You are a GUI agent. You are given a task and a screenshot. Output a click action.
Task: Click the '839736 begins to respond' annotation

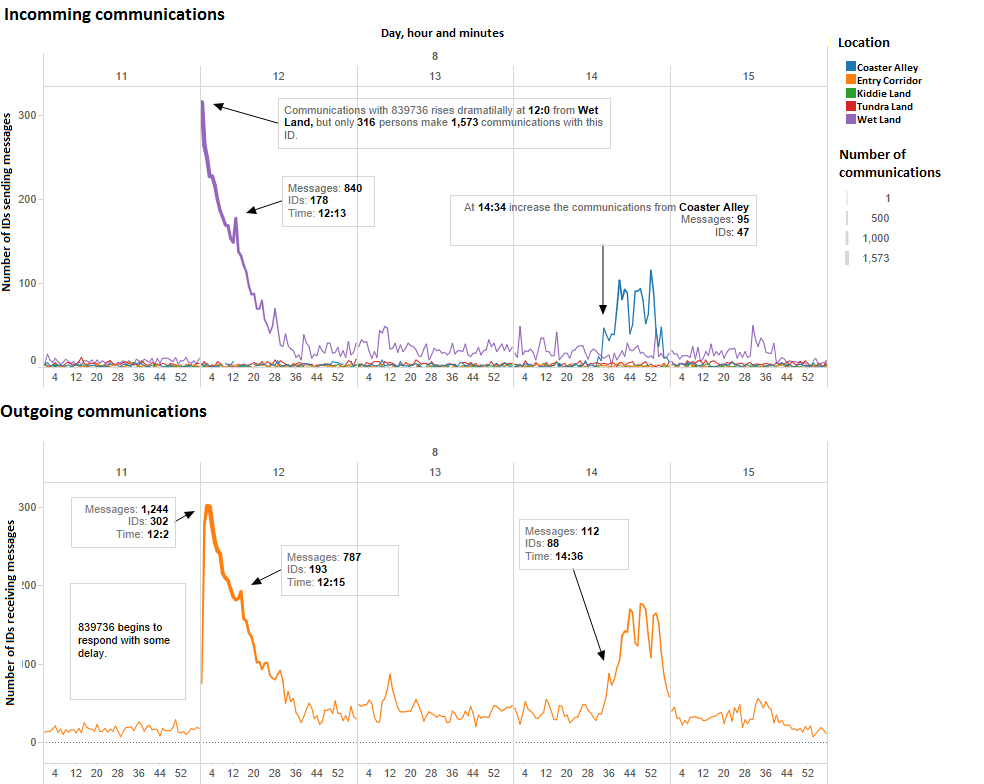[x=127, y=641]
